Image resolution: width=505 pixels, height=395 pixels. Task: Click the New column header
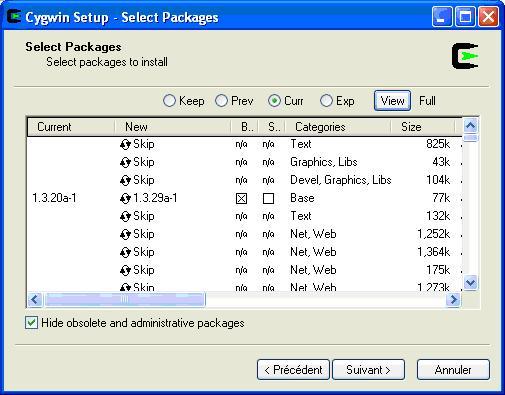[173, 127]
